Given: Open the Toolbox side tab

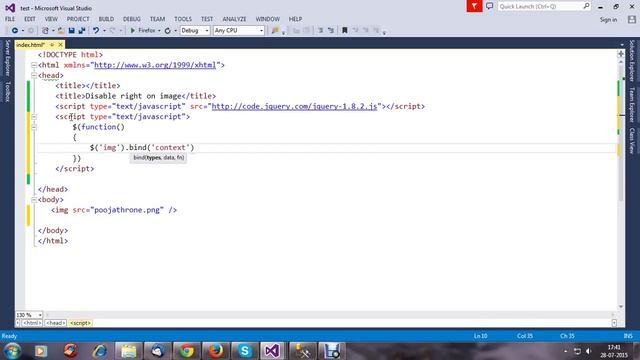Looking at the screenshot, I should click(x=7, y=91).
